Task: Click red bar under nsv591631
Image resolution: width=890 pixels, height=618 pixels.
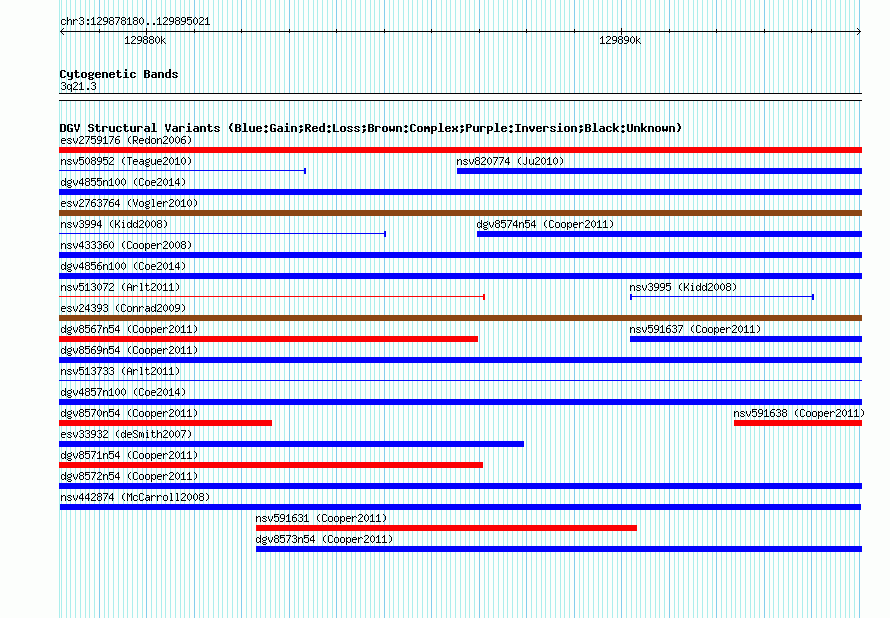Action: pyautogui.click(x=446, y=528)
